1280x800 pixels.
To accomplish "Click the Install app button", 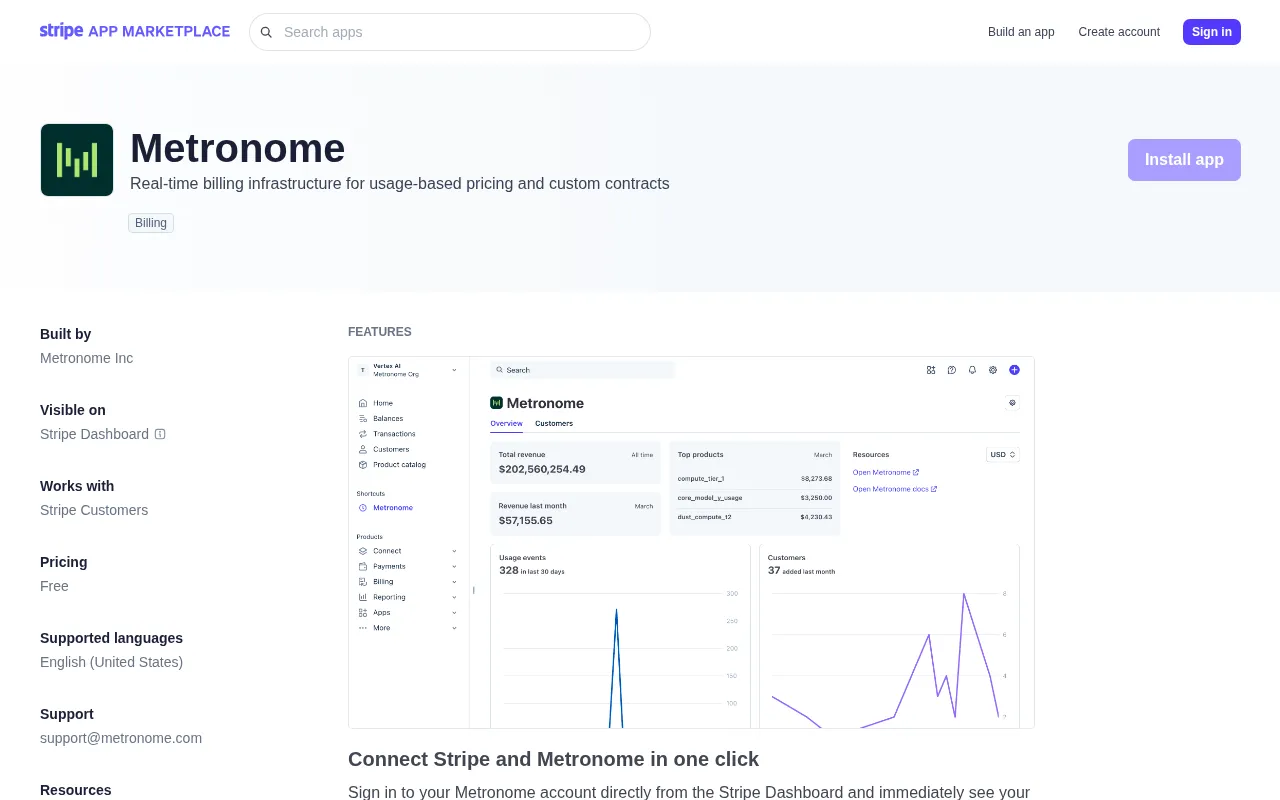I will point(1184,160).
